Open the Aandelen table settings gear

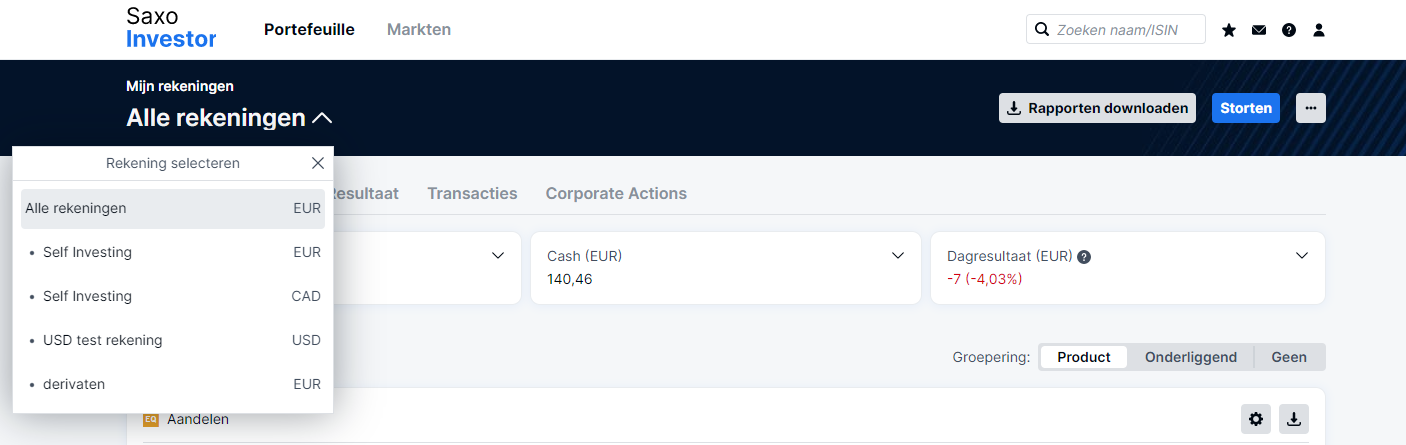pos(1256,419)
